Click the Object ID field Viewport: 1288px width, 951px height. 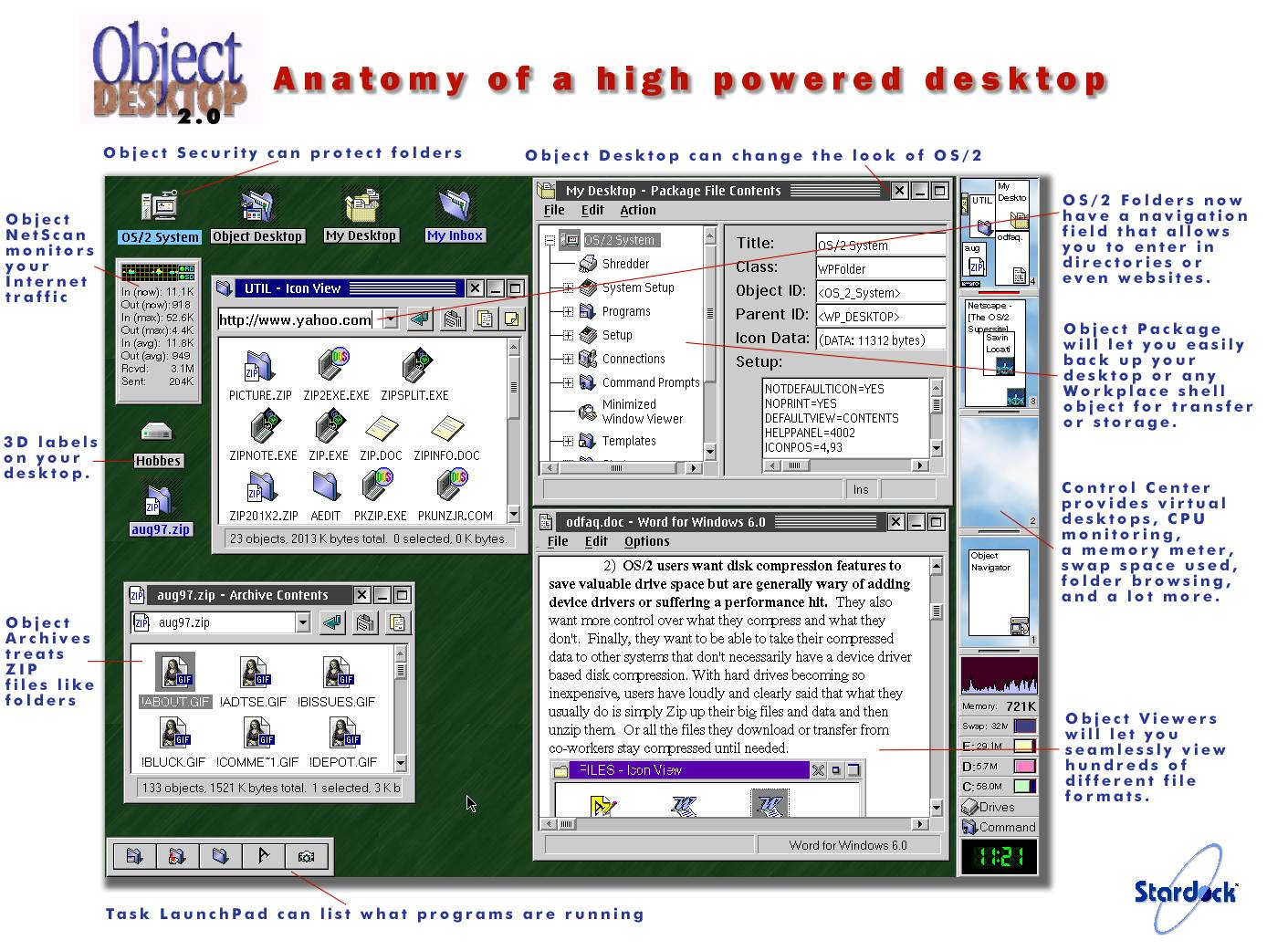point(880,292)
